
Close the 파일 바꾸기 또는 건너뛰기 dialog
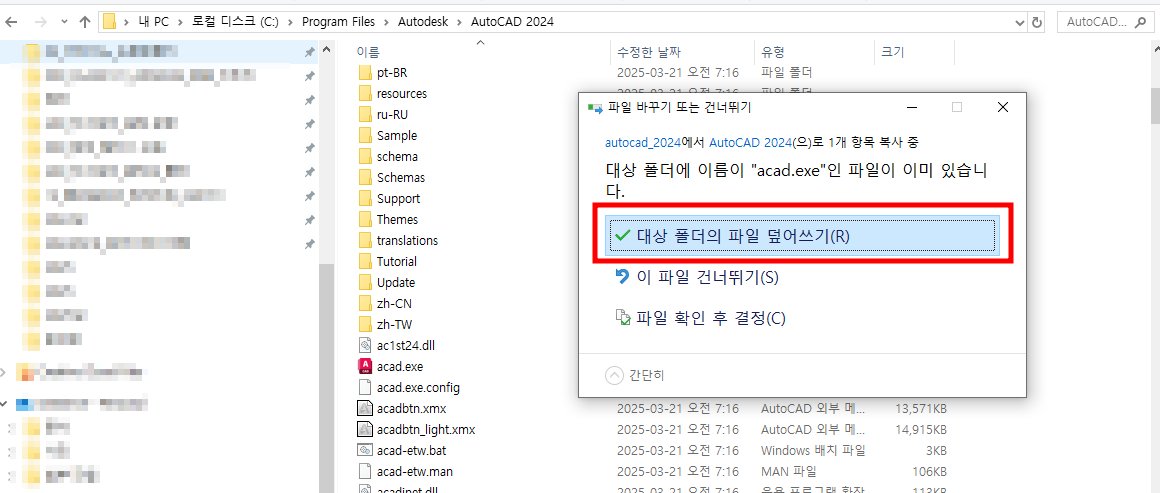[1002, 107]
